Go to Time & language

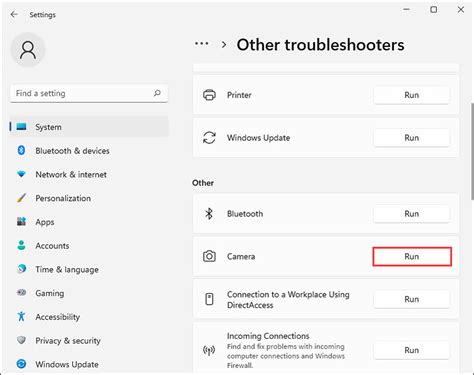[89, 269]
